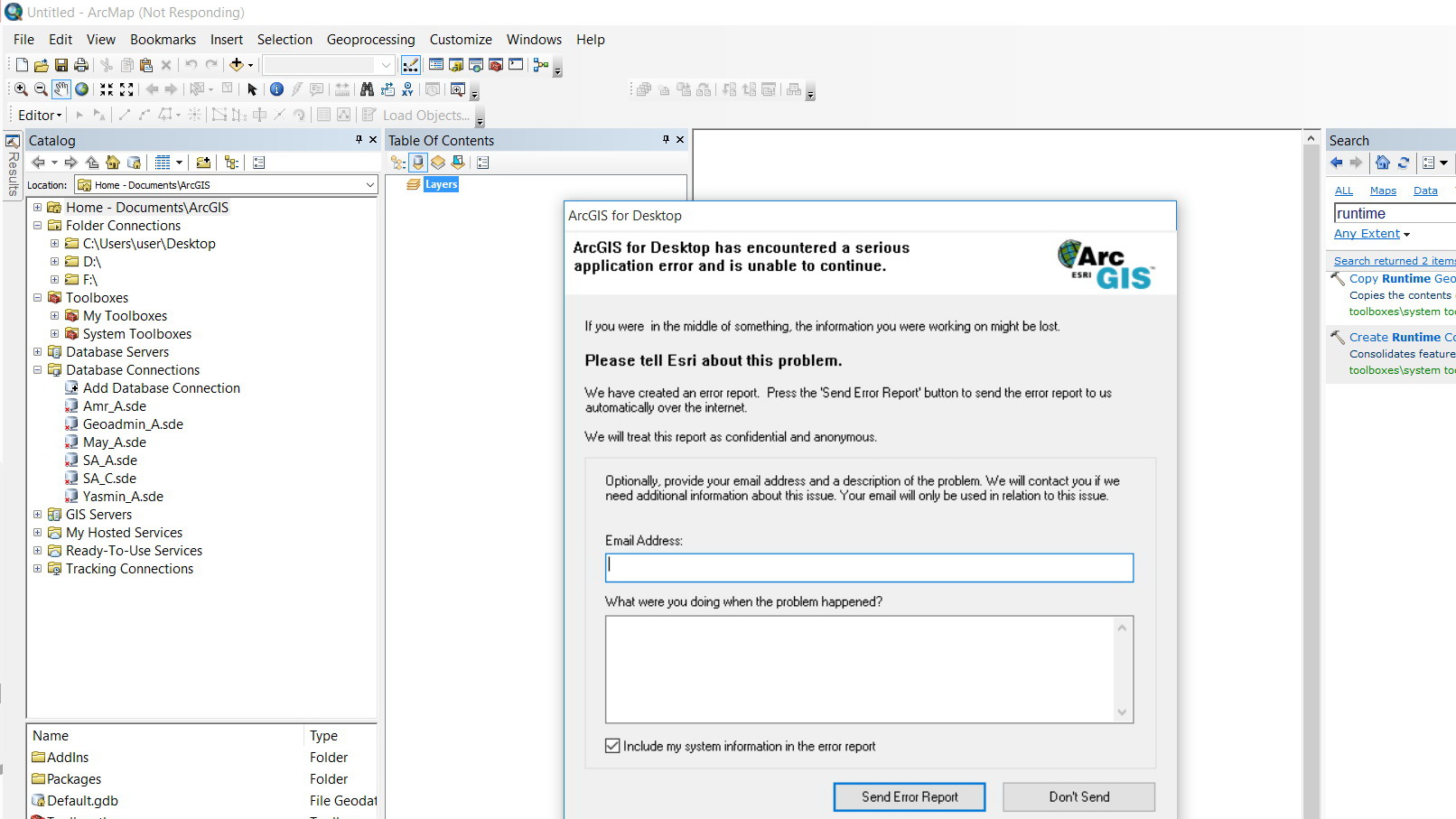Collapse the Database Connections tree node

click(x=38, y=369)
